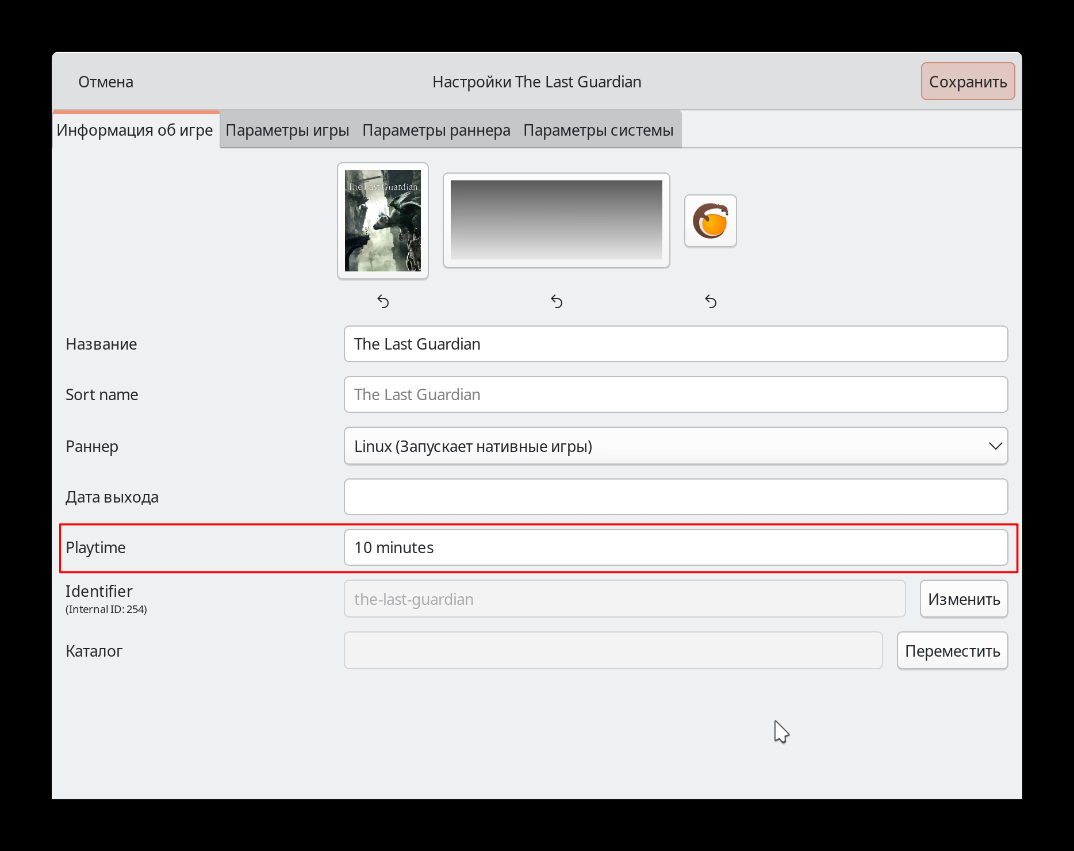This screenshot has width=1074, height=851.
Task: Open the Параметры раннера tab
Action: [436, 130]
